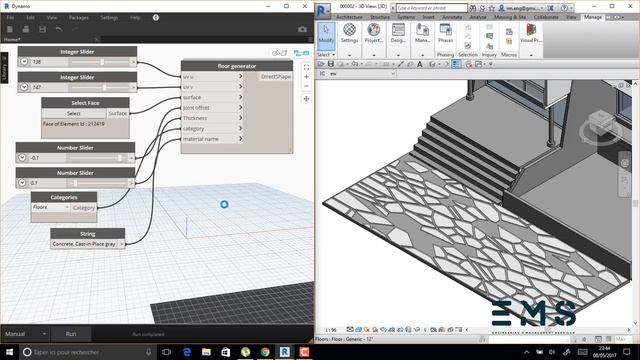Click Zoom to fit icon in Dynamo canvas

tap(306, 67)
